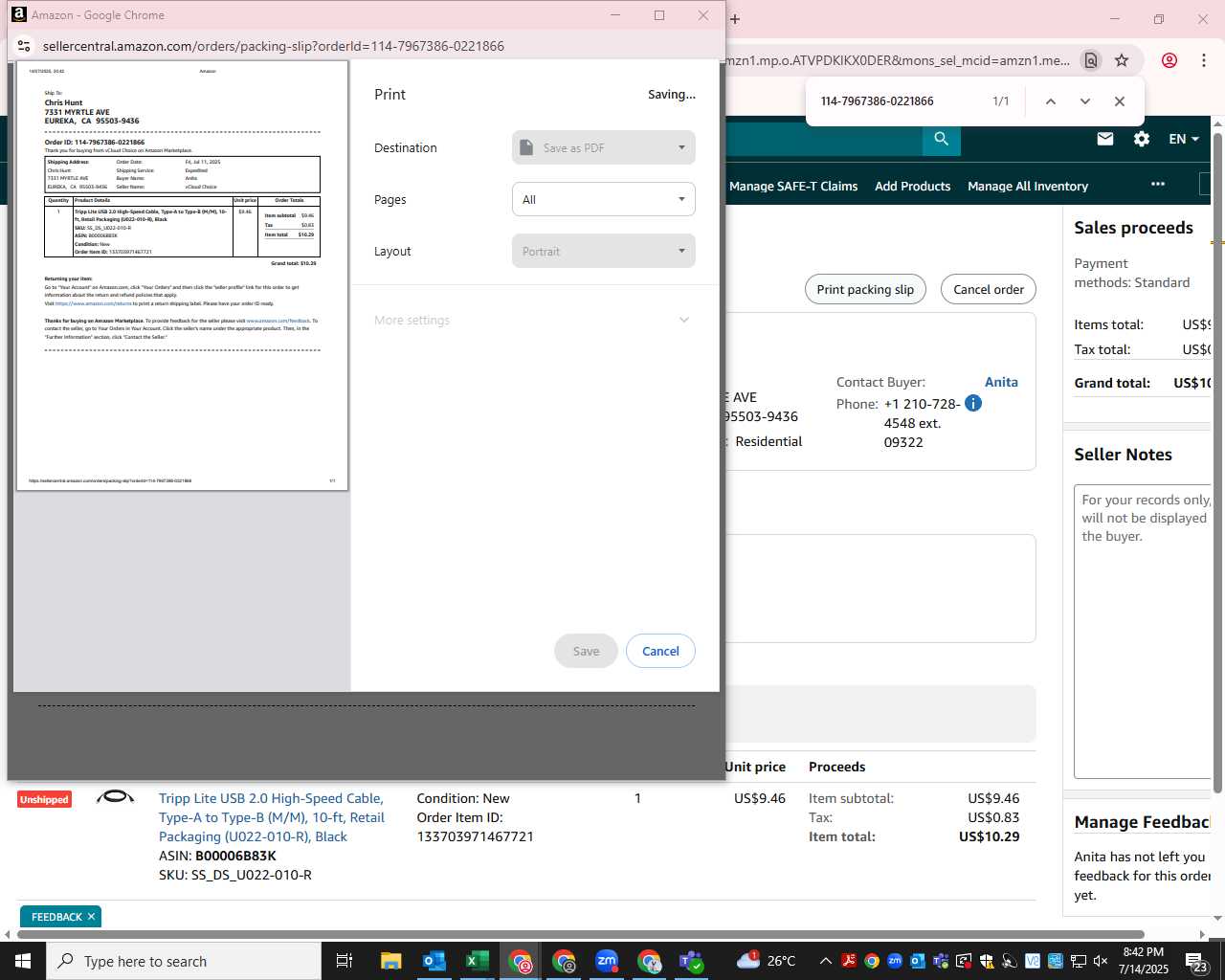Open a new tab with the plus icon
The height and width of the screenshot is (980, 1225).
click(x=735, y=19)
